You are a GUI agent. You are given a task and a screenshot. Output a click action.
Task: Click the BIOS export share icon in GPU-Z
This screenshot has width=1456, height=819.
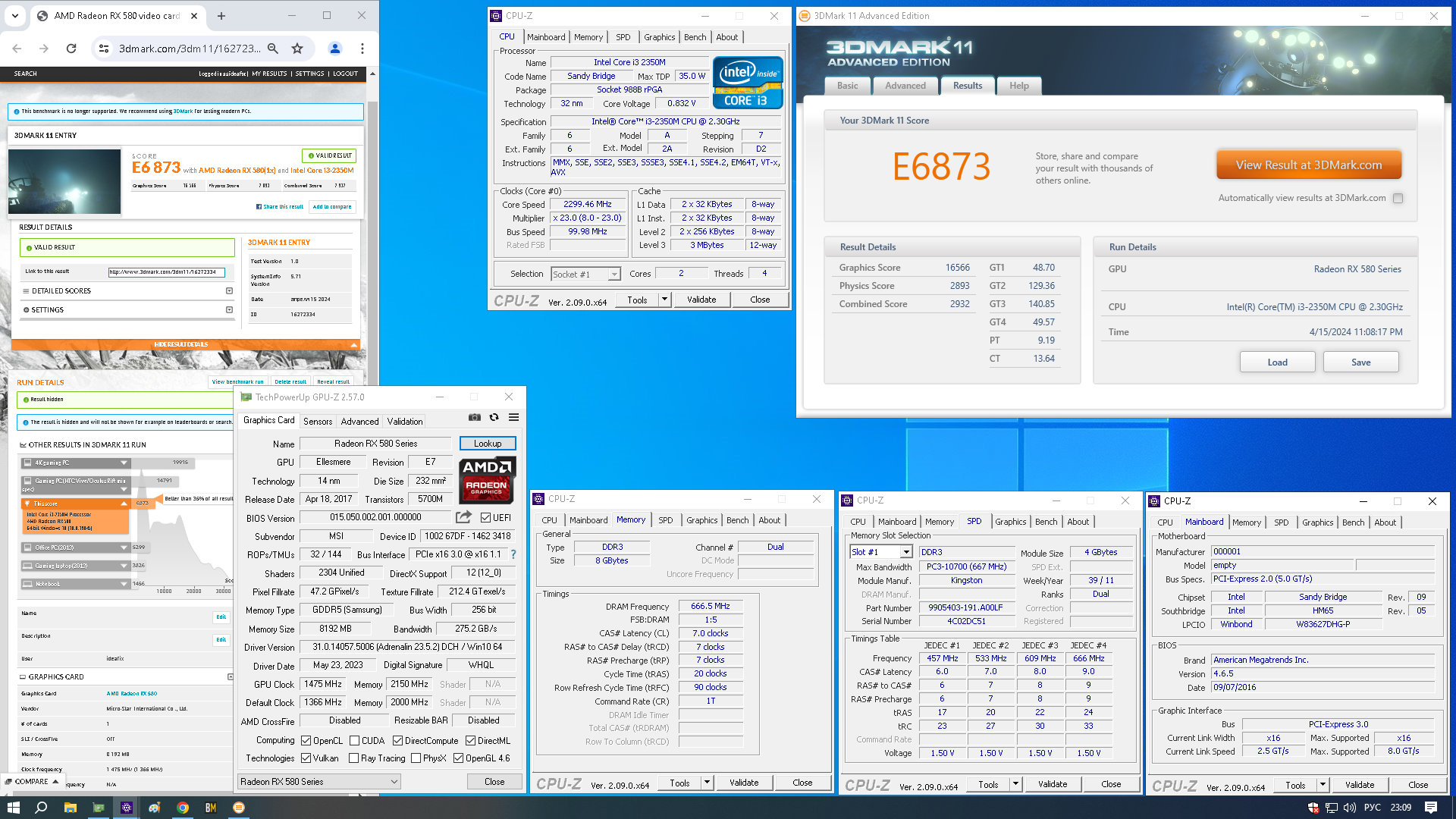click(463, 517)
